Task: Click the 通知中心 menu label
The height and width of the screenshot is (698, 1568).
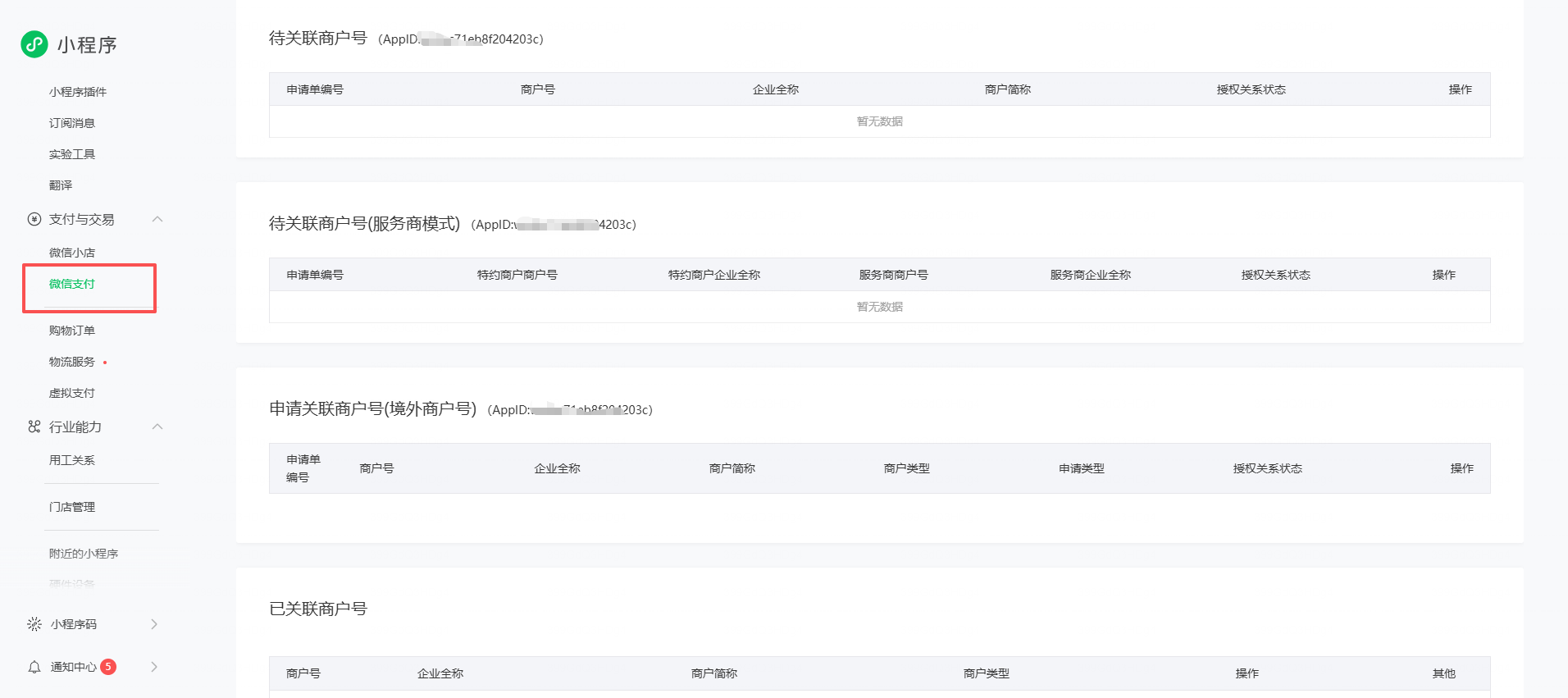Action: coord(74,667)
